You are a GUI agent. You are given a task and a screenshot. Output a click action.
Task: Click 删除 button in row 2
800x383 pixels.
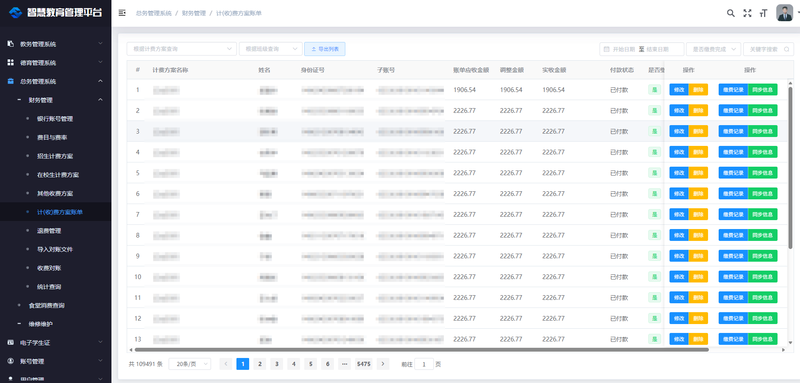coord(698,111)
